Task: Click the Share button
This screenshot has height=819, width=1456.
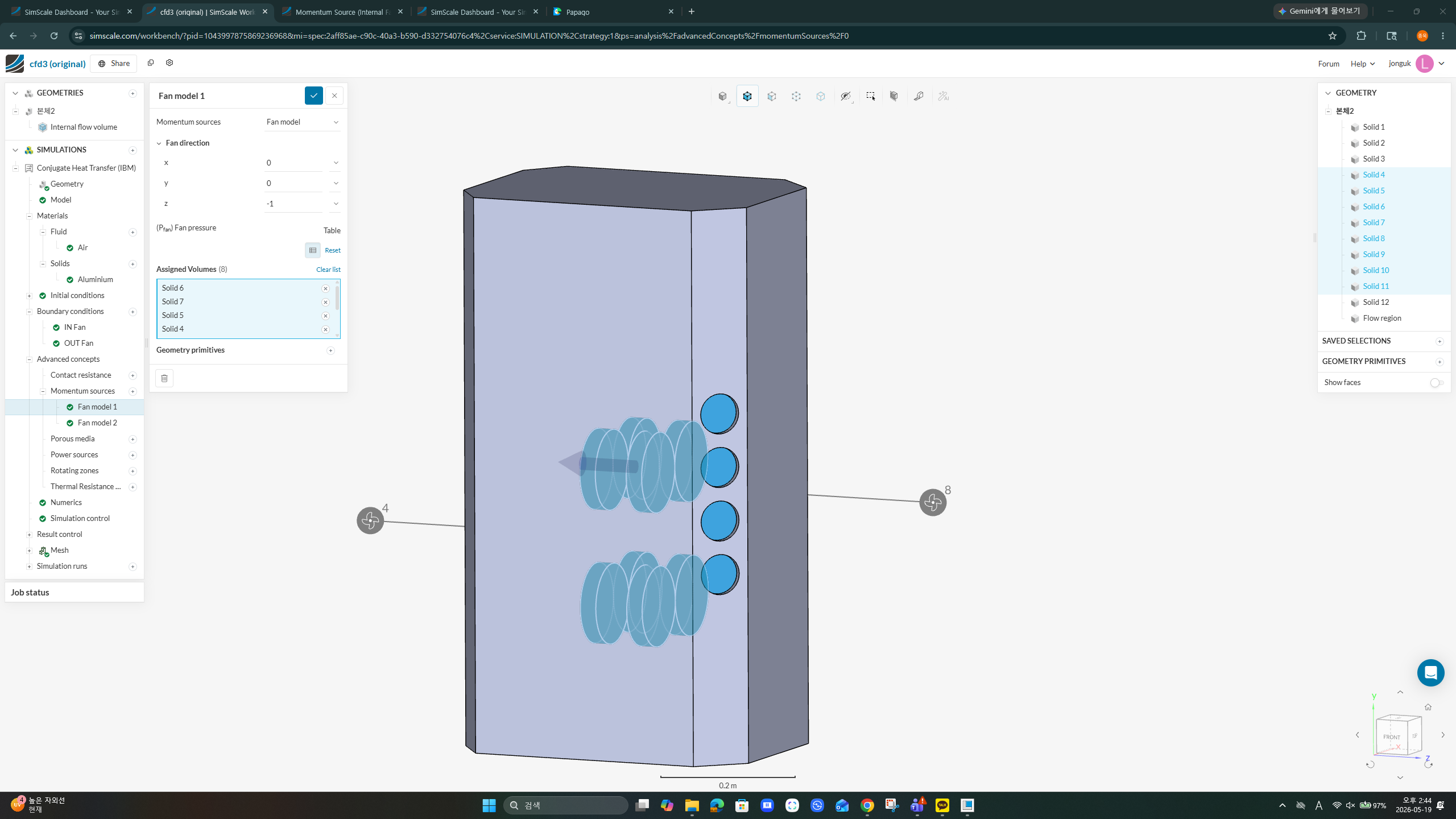Action: pyautogui.click(x=114, y=63)
